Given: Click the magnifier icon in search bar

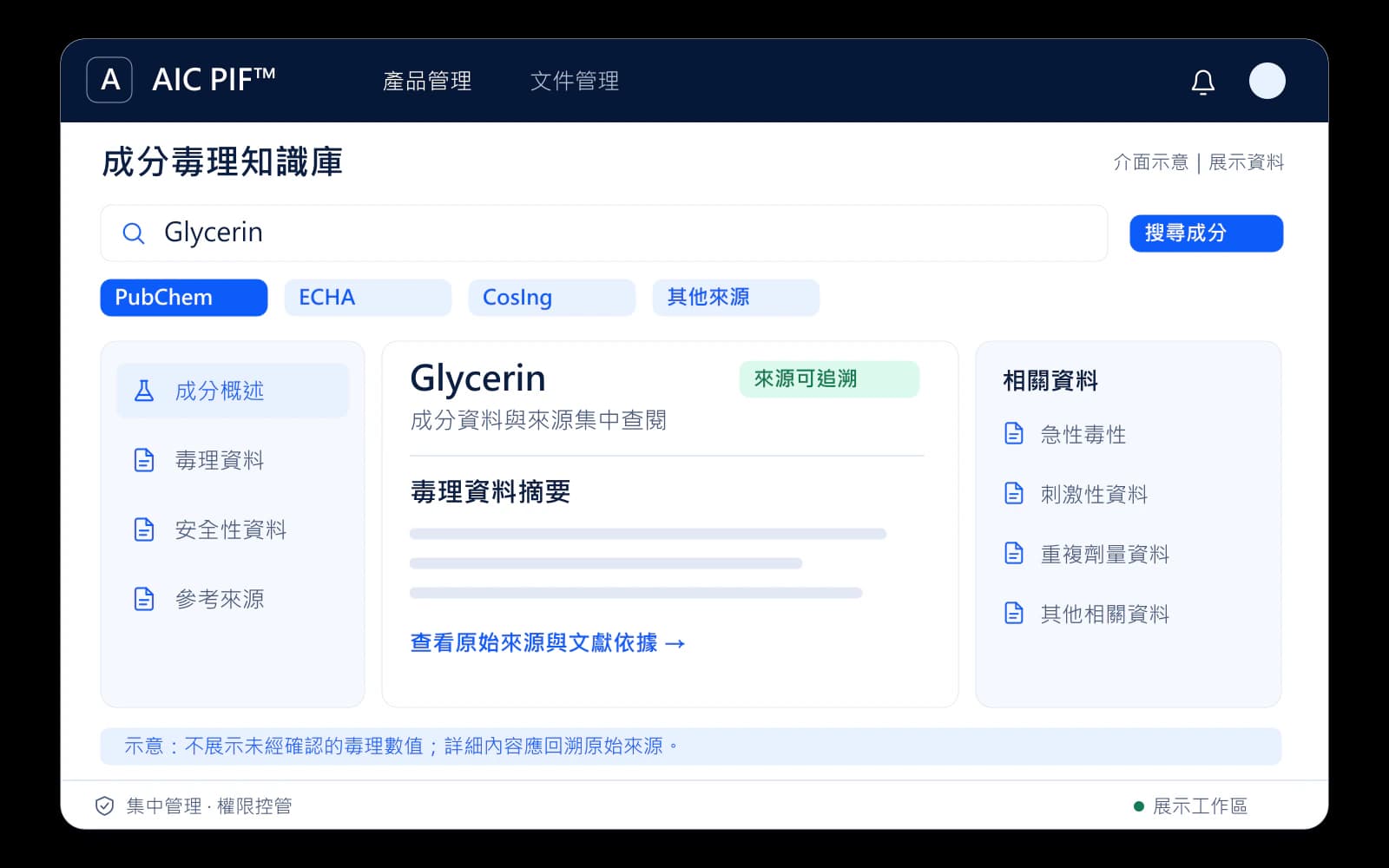Looking at the screenshot, I should pos(133,233).
